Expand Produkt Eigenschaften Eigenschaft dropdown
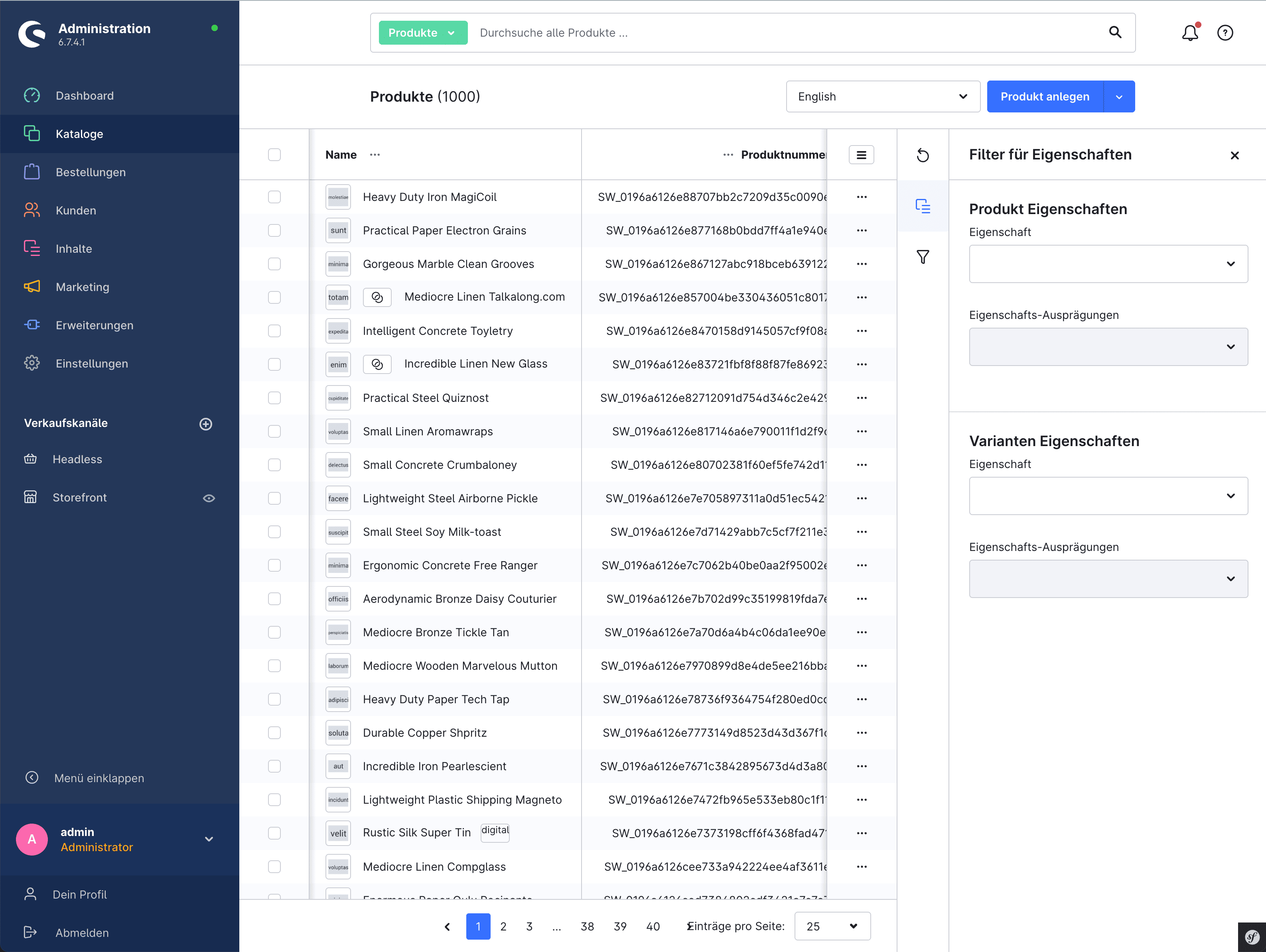The height and width of the screenshot is (952, 1266). (x=1108, y=264)
